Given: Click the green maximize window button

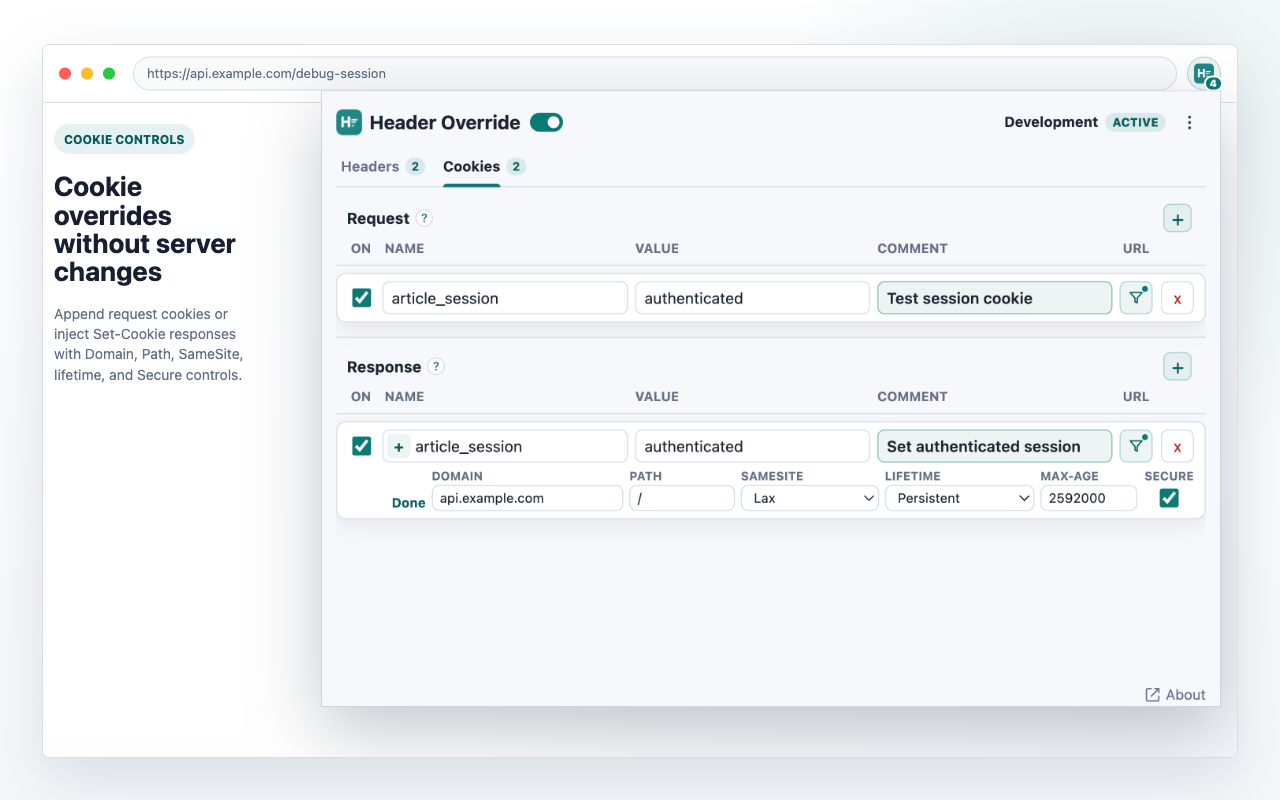Looking at the screenshot, I should tap(109, 74).
